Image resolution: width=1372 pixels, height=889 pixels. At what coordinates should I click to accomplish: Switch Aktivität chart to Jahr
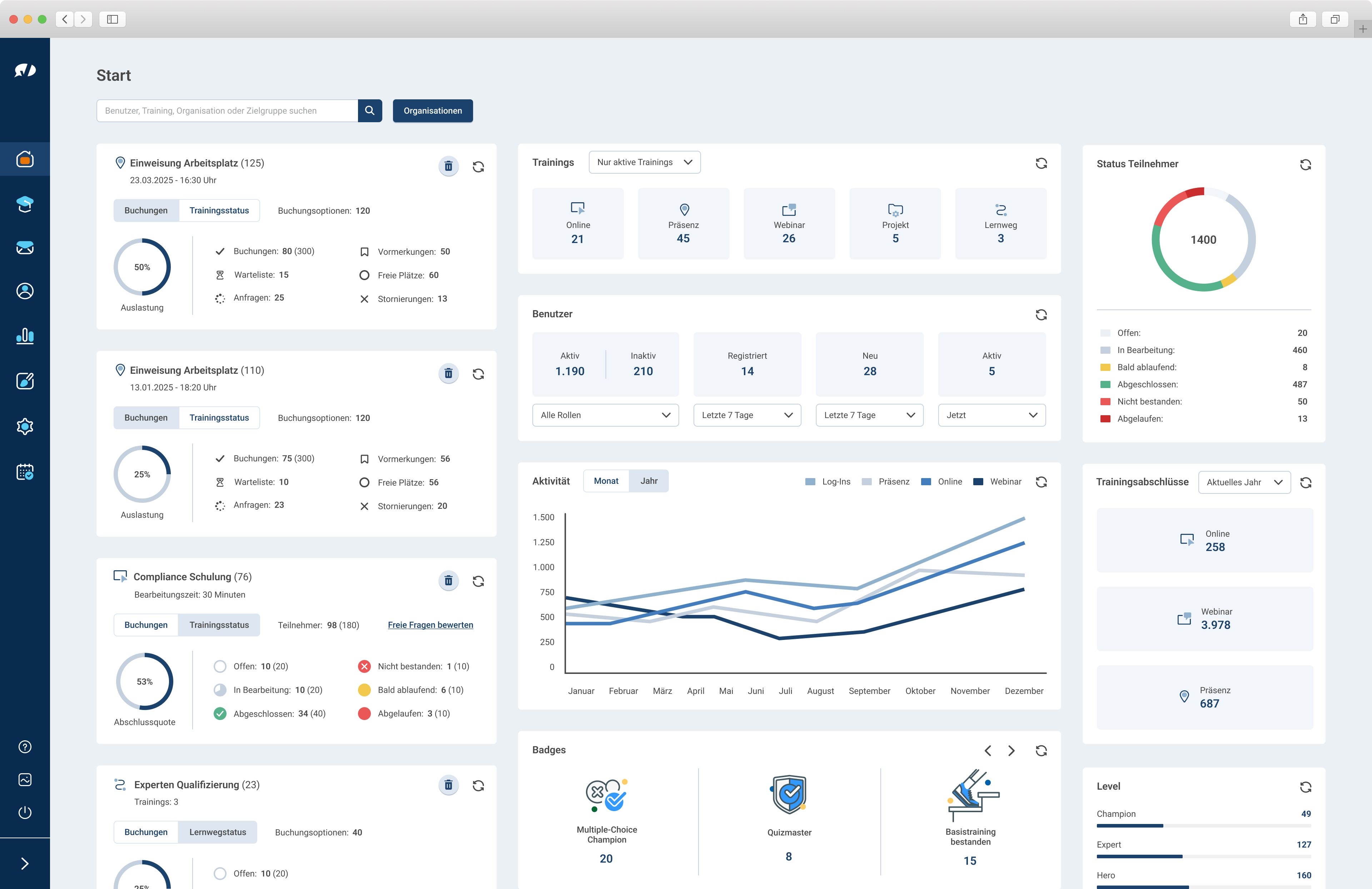(648, 481)
